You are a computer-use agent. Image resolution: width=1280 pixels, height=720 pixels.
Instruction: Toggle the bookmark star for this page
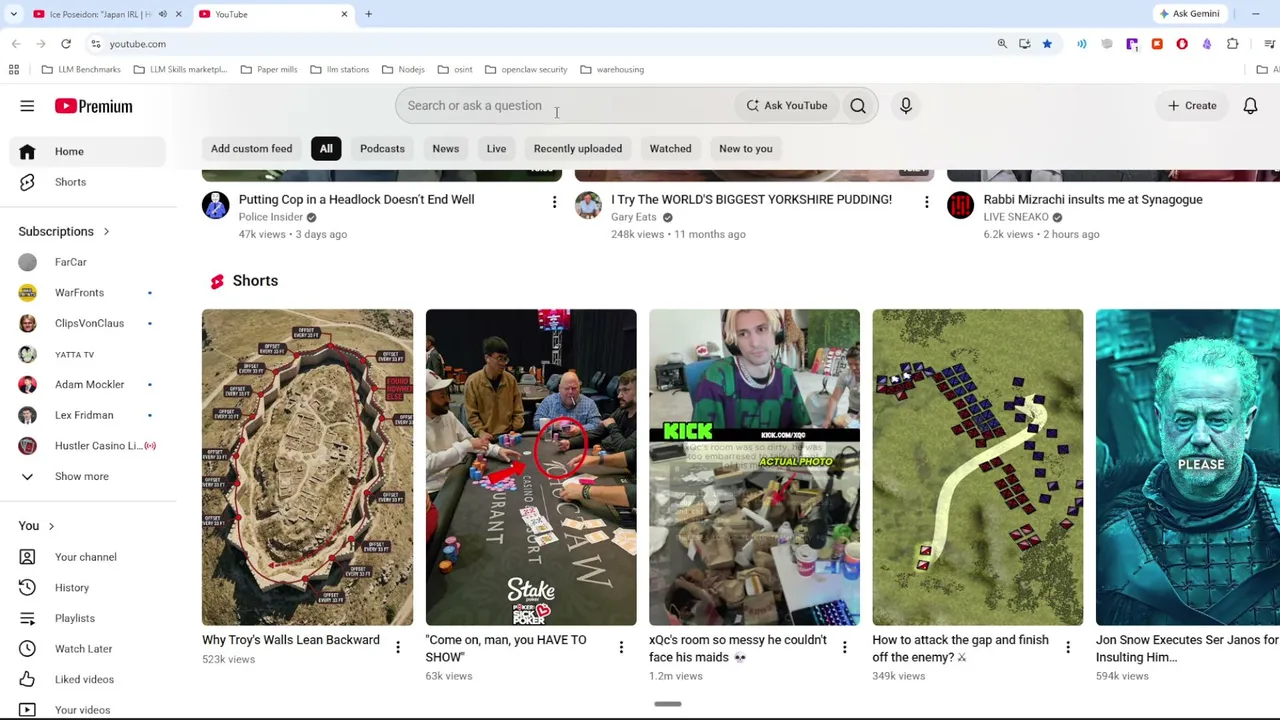pyautogui.click(x=1046, y=44)
